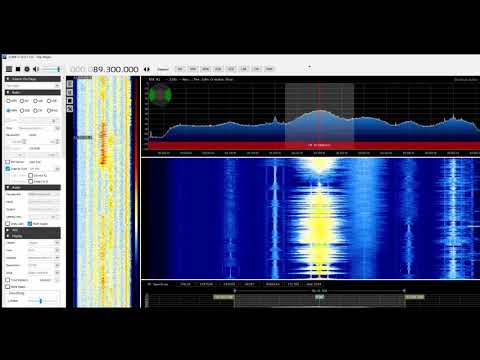Stop the radio with the Stop button
This screenshot has width=480, height=360.
[x=18, y=69]
